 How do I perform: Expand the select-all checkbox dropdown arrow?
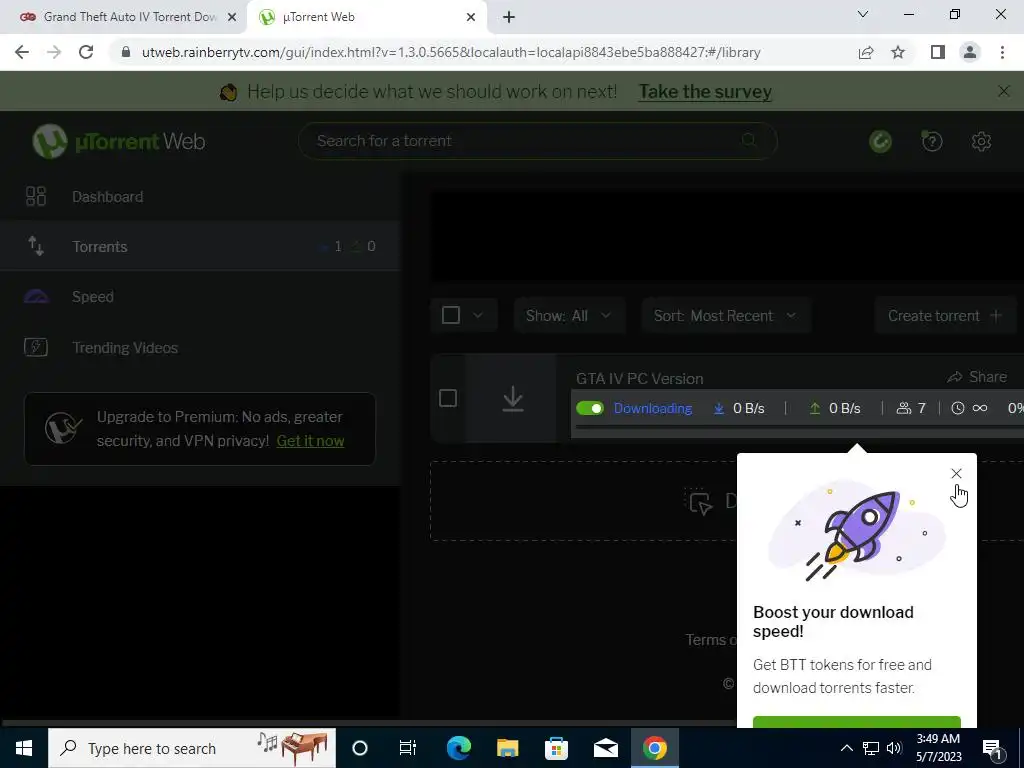478,315
